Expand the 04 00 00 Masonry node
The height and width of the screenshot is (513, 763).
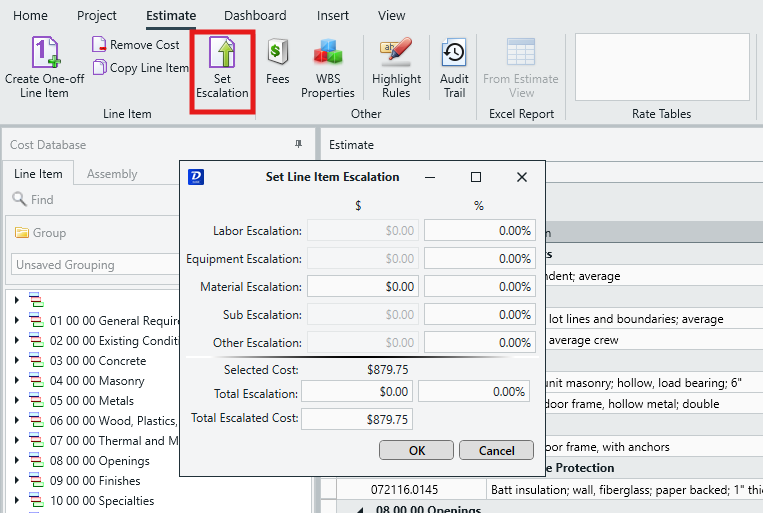16,381
